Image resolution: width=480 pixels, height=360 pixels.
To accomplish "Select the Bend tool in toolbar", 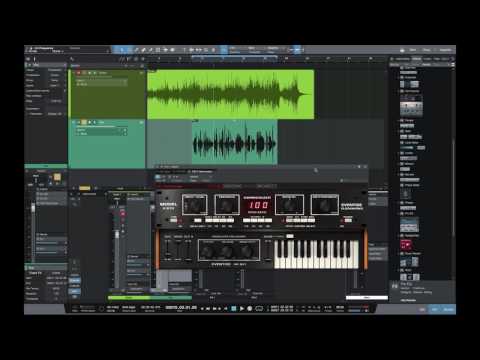I will click(165, 50).
